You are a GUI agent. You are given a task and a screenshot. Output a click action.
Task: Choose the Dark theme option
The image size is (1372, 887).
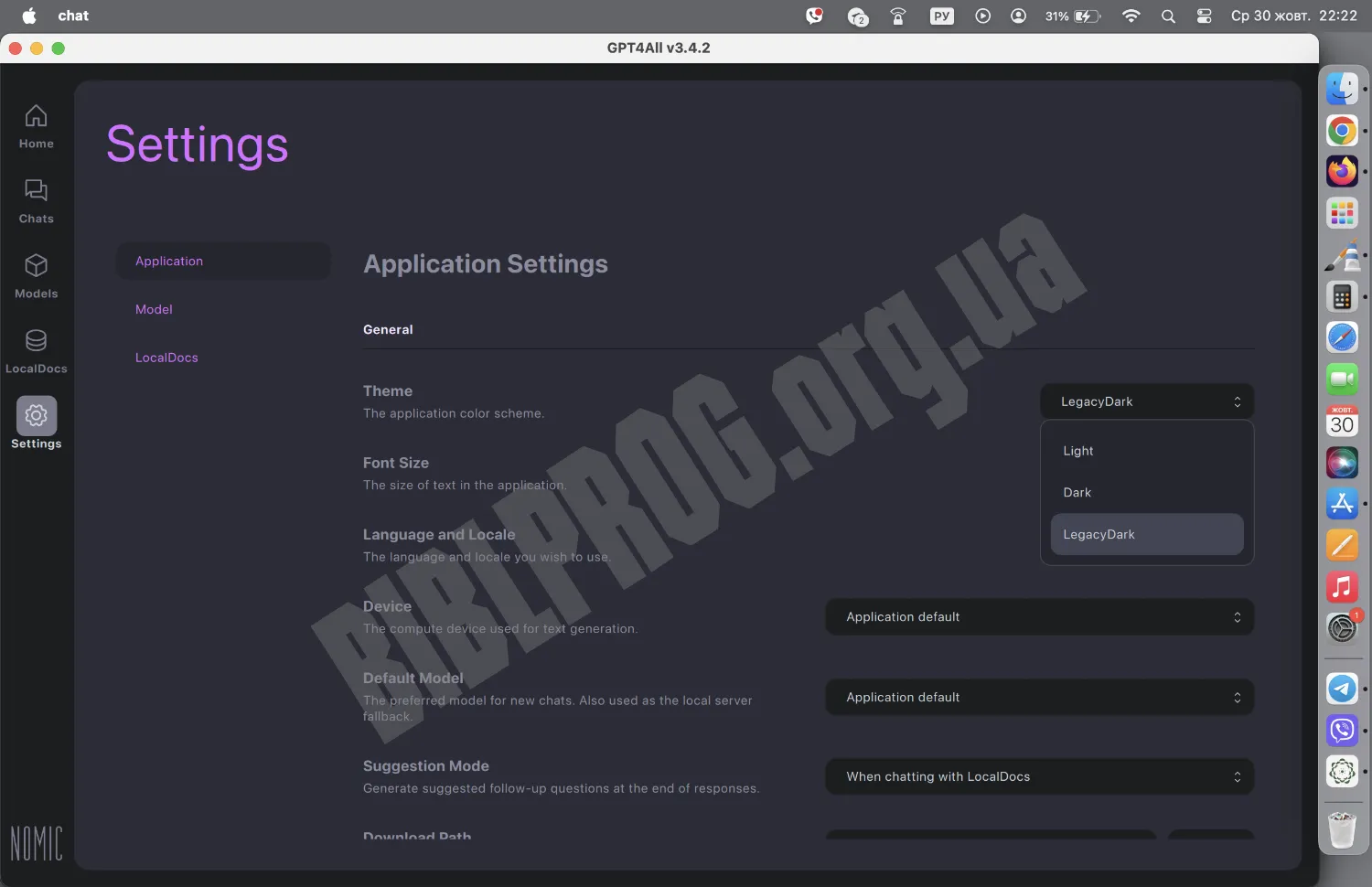pos(1147,493)
